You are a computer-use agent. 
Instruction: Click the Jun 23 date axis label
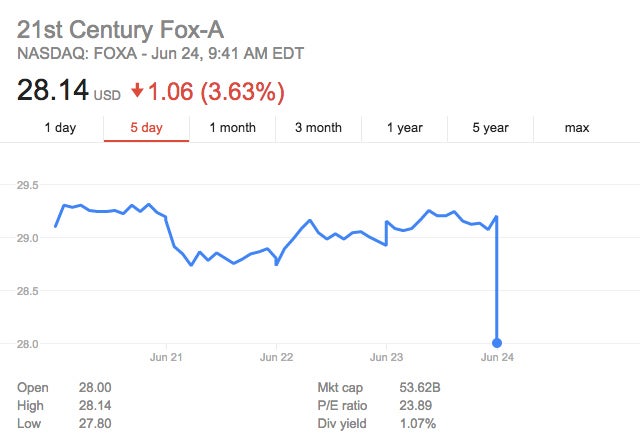pyautogui.click(x=386, y=356)
